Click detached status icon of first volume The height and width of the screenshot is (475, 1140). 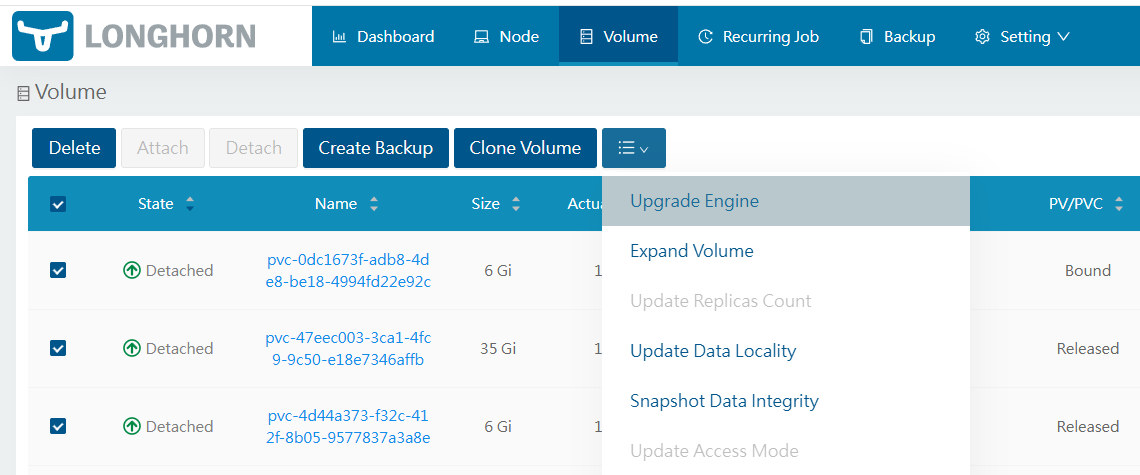(x=132, y=270)
